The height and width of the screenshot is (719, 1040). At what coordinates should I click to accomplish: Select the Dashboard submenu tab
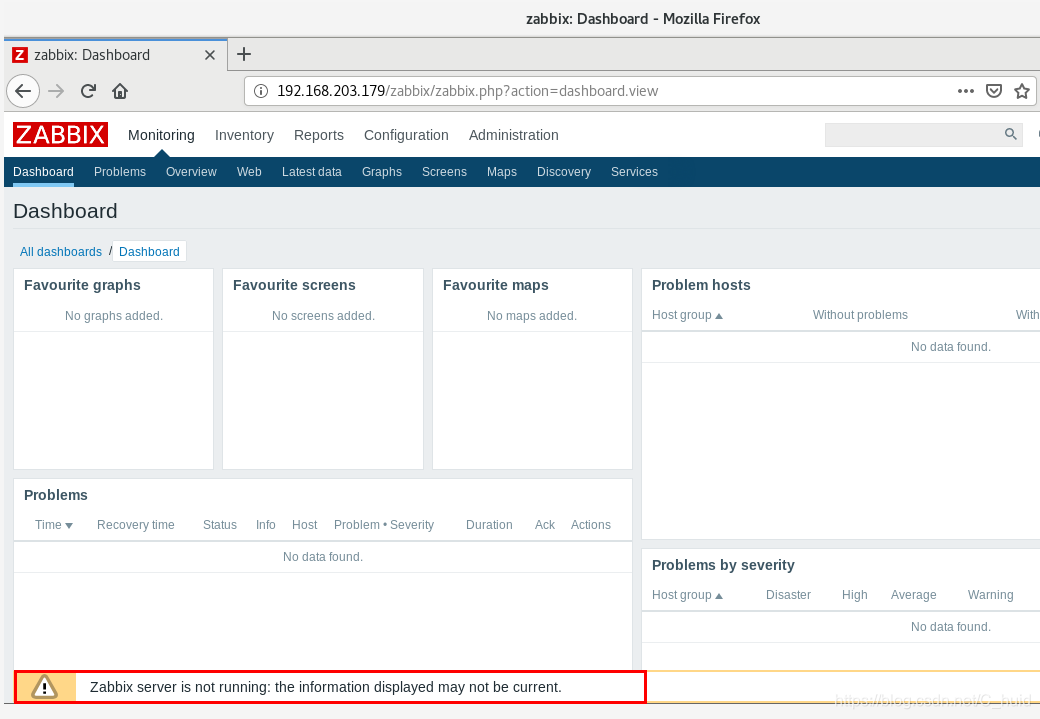point(43,172)
